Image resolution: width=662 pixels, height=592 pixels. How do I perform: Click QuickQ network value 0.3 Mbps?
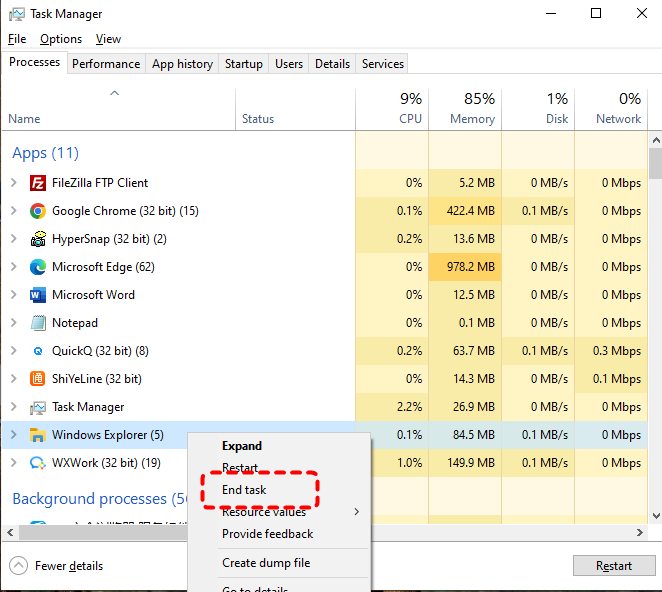pos(616,351)
